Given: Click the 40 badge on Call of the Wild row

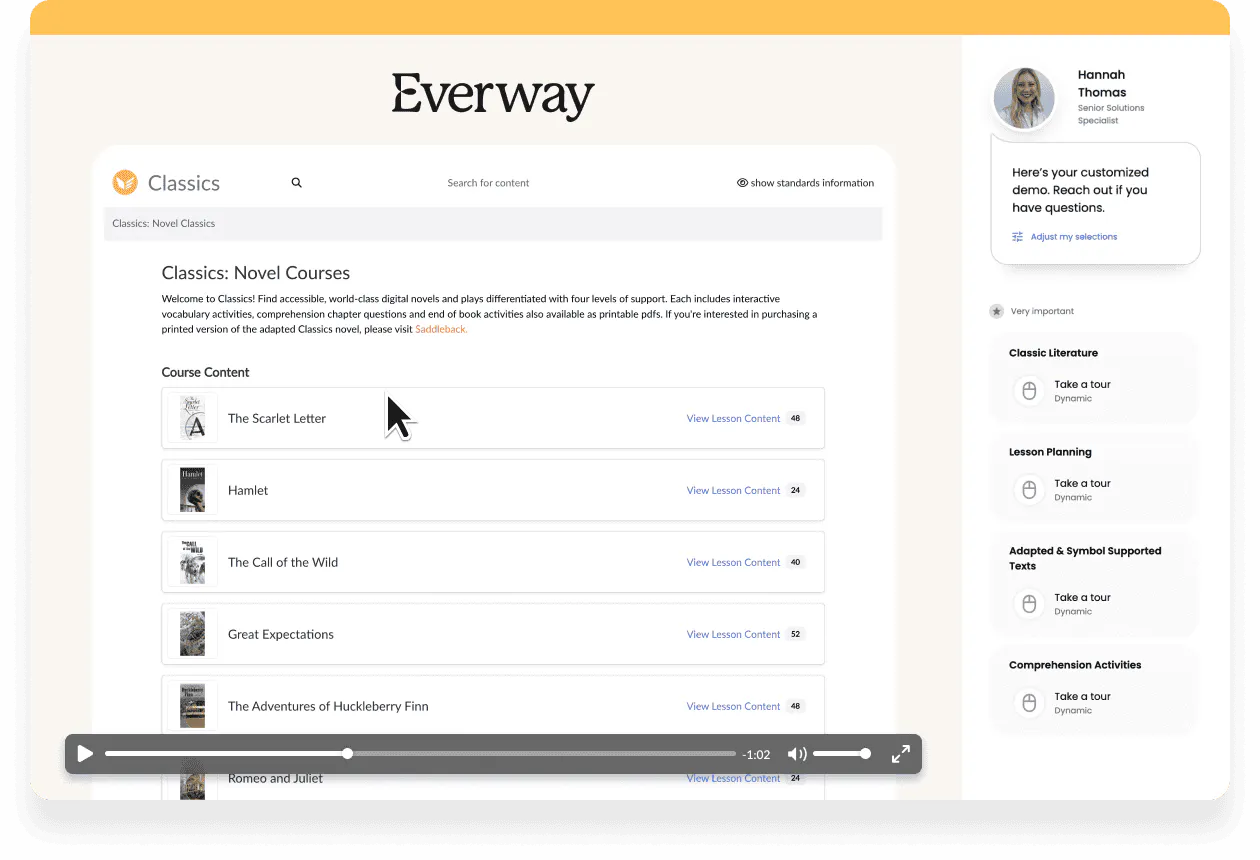Looking at the screenshot, I should (x=796, y=563).
